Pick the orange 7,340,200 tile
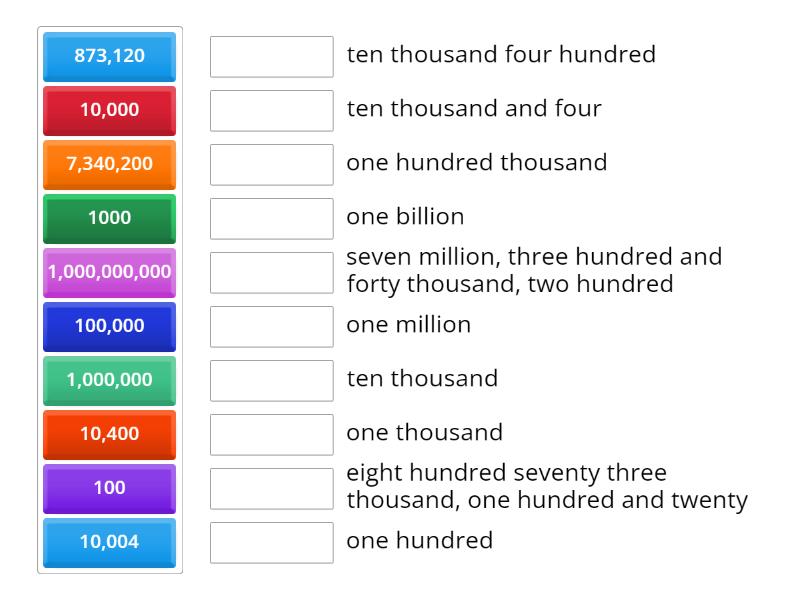This screenshot has height=600, width=800. pyautogui.click(x=109, y=164)
